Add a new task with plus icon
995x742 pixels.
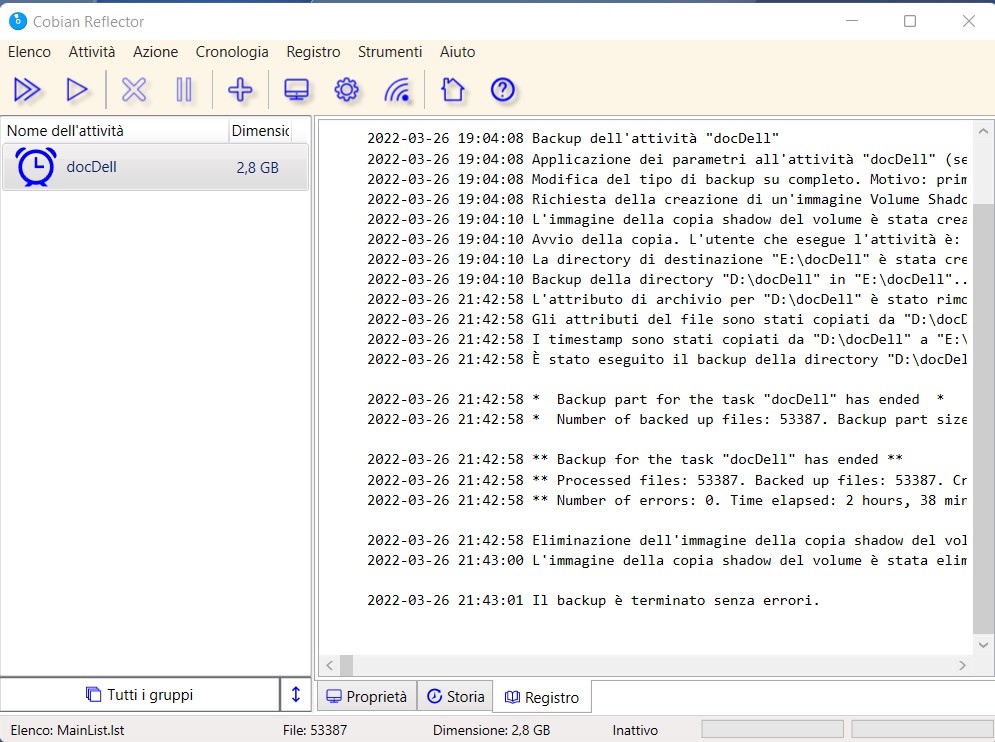(x=240, y=89)
